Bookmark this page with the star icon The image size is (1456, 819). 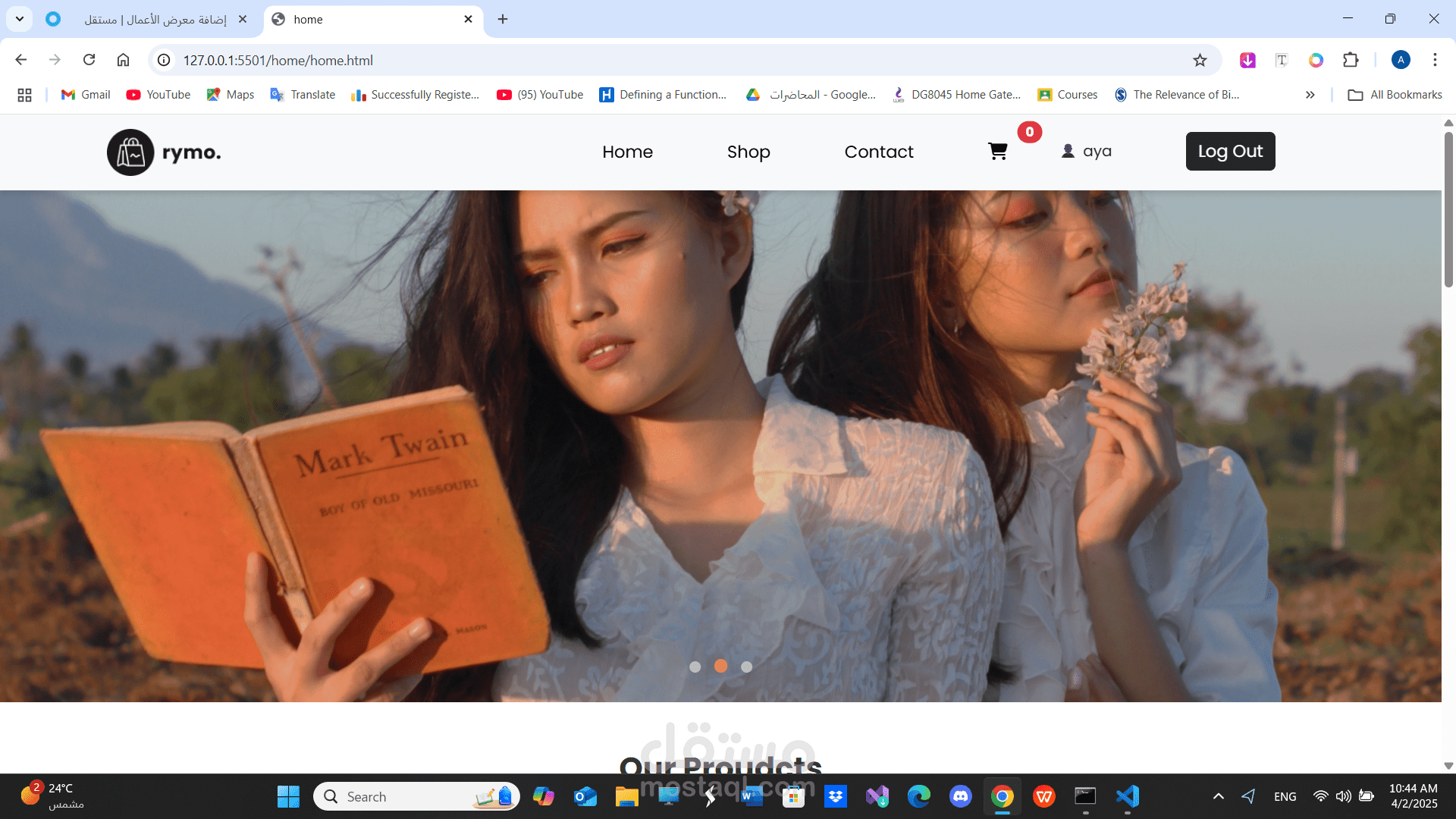pyautogui.click(x=1200, y=60)
